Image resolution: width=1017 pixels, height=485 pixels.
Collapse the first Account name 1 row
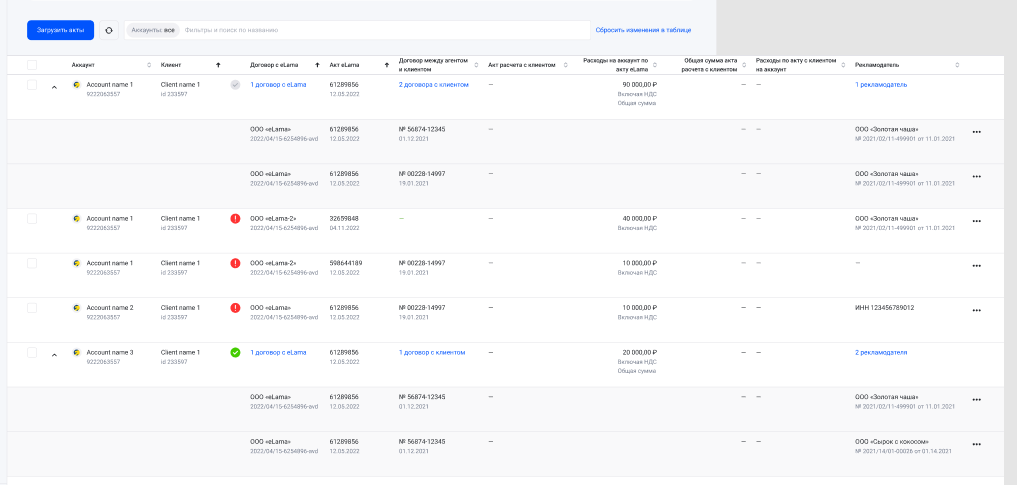[x=54, y=87]
